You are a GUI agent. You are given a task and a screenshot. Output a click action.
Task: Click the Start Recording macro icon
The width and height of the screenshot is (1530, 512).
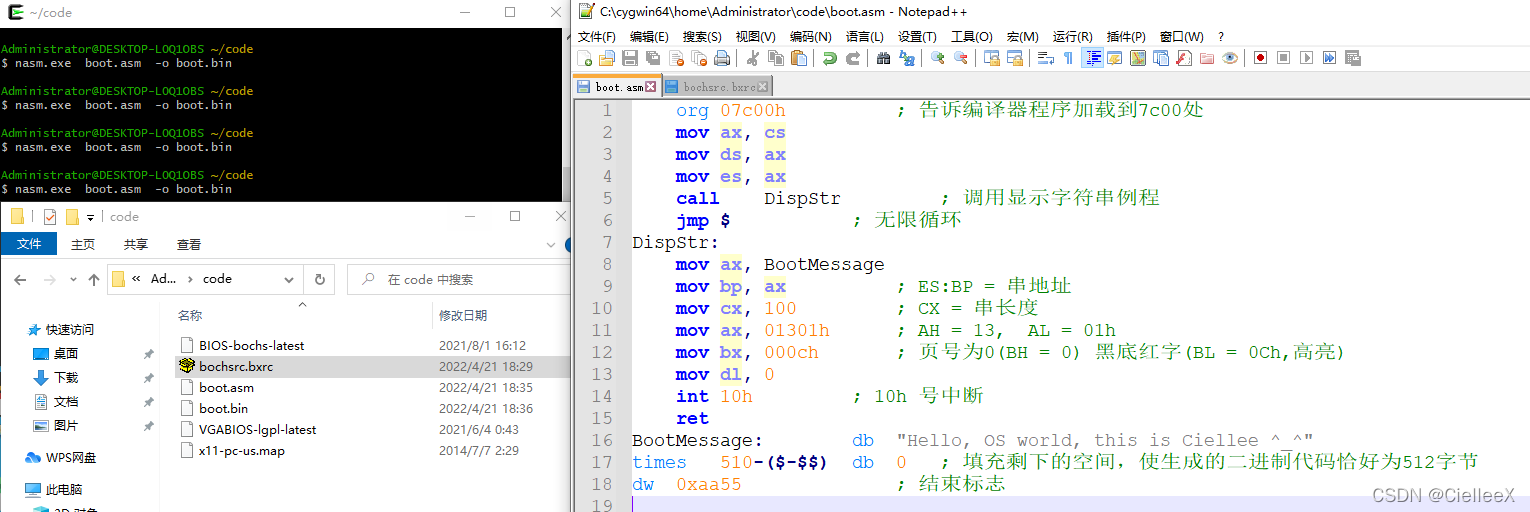coord(1260,58)
